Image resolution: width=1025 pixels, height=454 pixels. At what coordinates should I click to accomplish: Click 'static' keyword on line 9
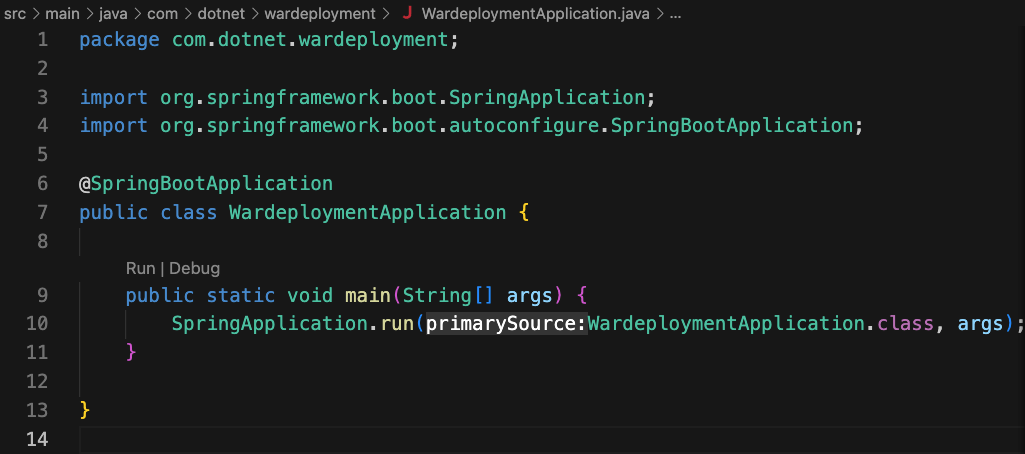coord(241,295)
